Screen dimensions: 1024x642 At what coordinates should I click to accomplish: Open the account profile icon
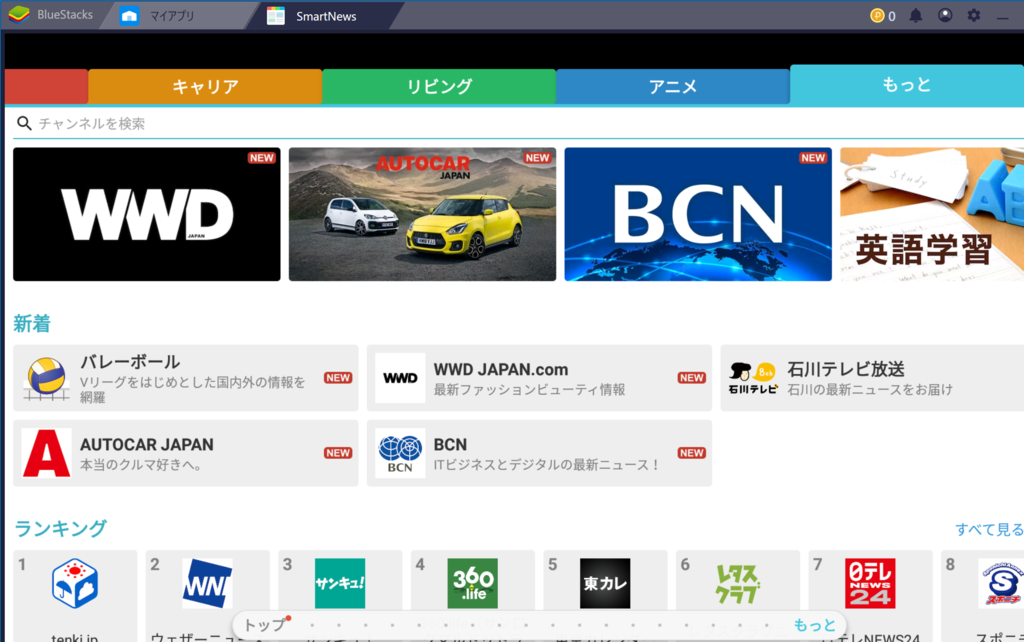pos(945,15)
